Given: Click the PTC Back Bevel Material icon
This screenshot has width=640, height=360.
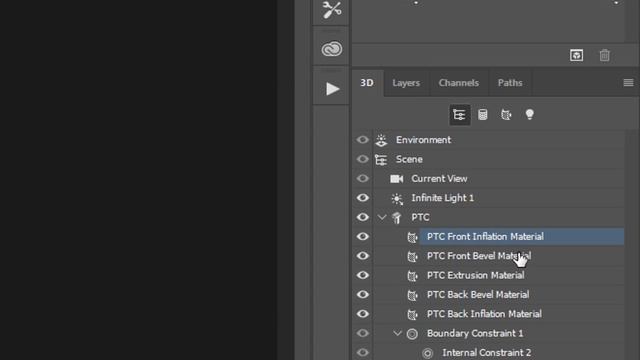Looking at the screenshot, I should 413,295.
